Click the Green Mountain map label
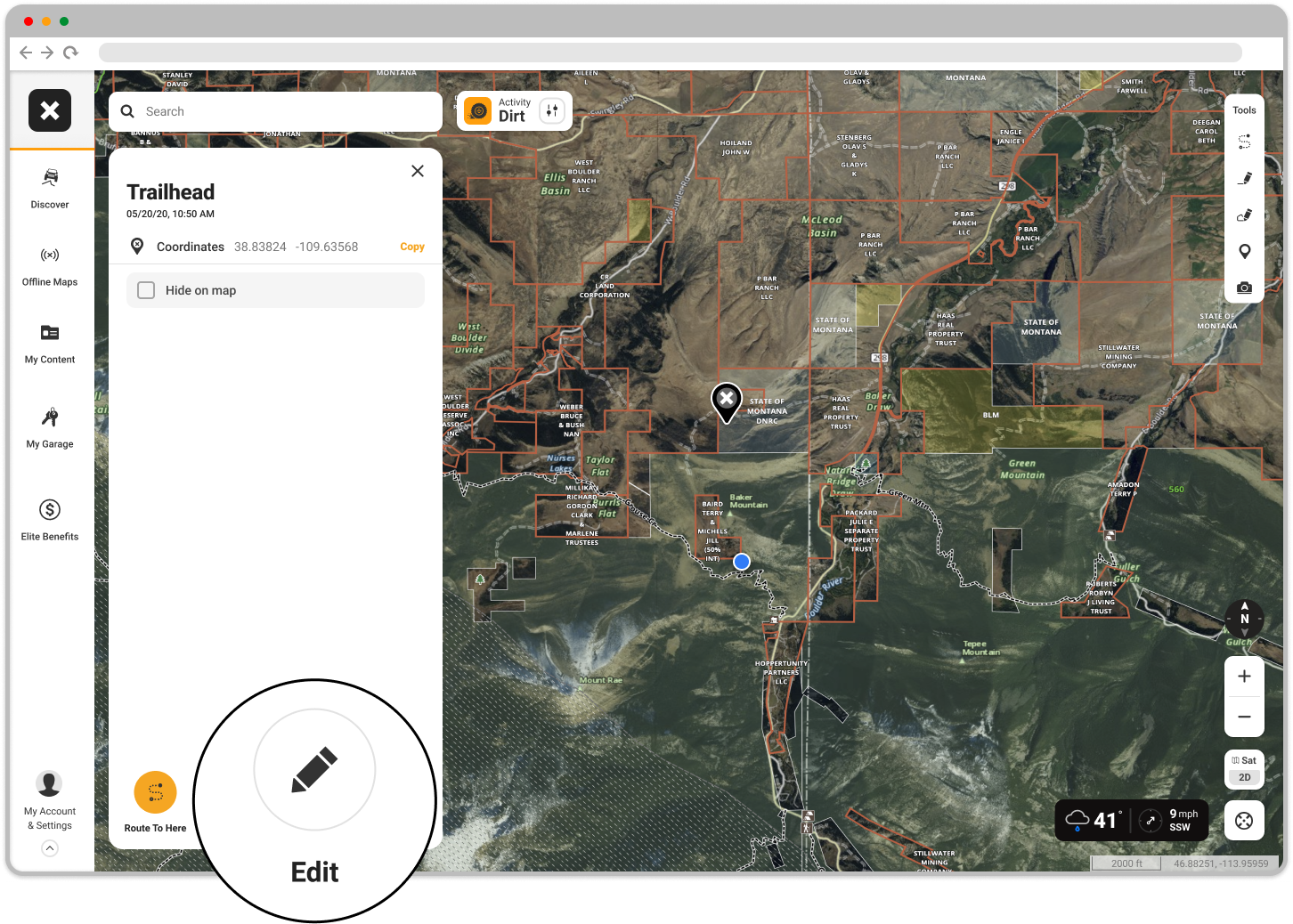 [x=1022, y=469]
